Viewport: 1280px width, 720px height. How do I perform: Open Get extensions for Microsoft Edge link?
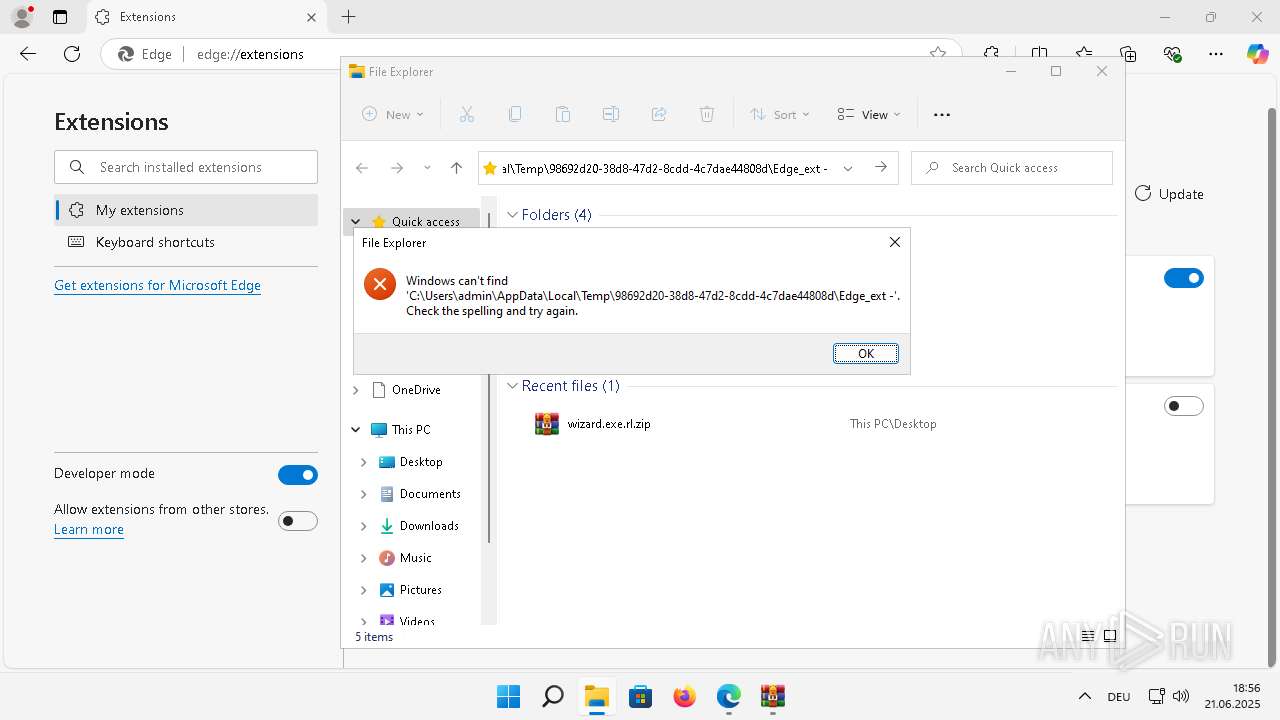click(157, 285)
